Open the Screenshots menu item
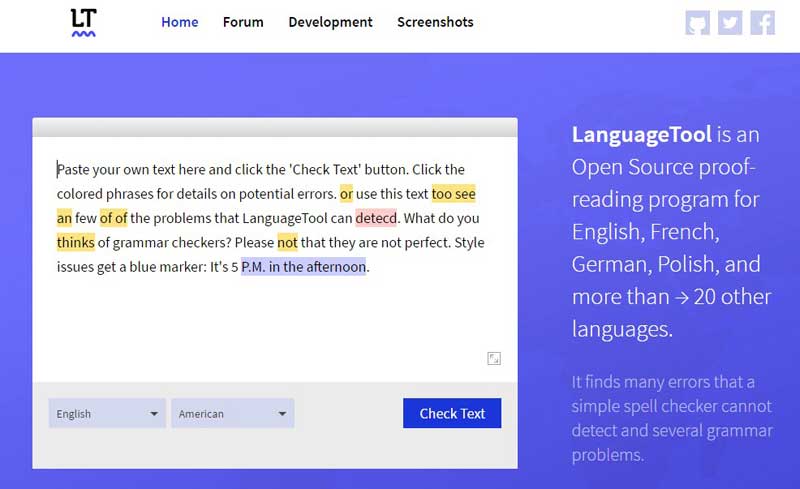This screenshot has width=800, height=489. [435, 22]
